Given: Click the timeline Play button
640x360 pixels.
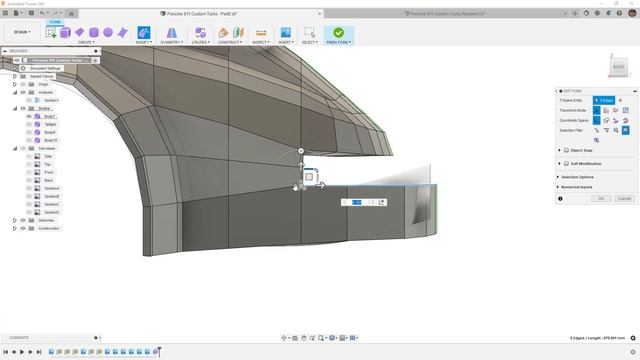Looking at the screenshot, I should pos(22,352).
